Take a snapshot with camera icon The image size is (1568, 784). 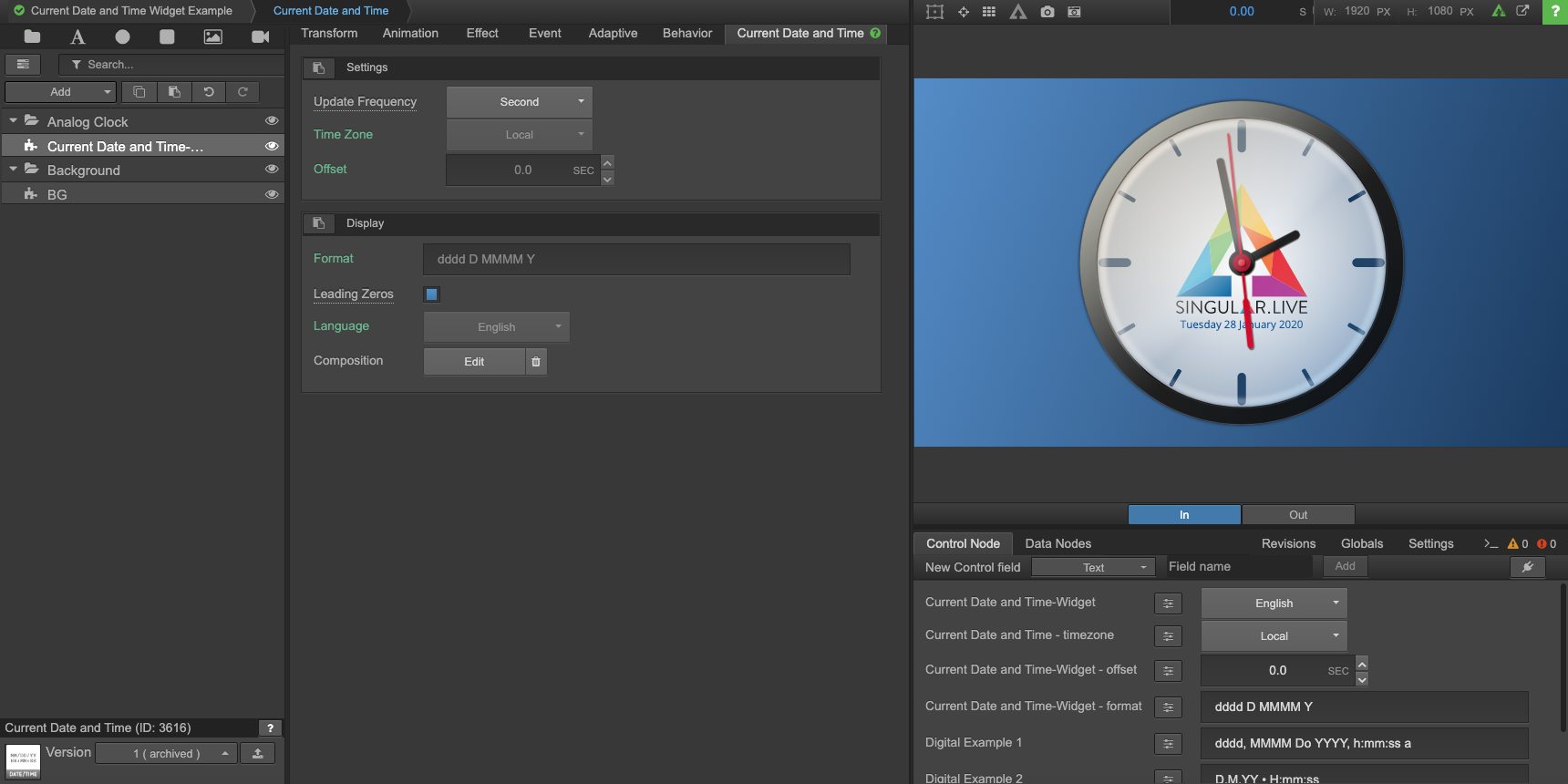tap(1047, 12)
